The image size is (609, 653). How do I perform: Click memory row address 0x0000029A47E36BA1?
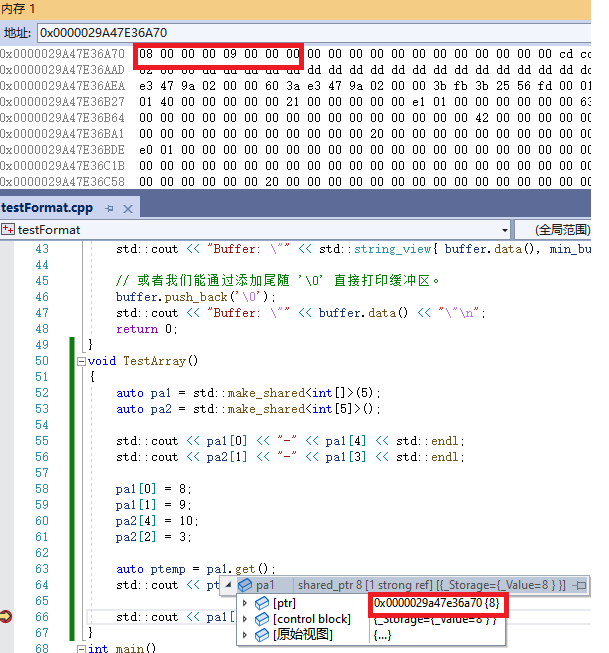click(62, 134)
